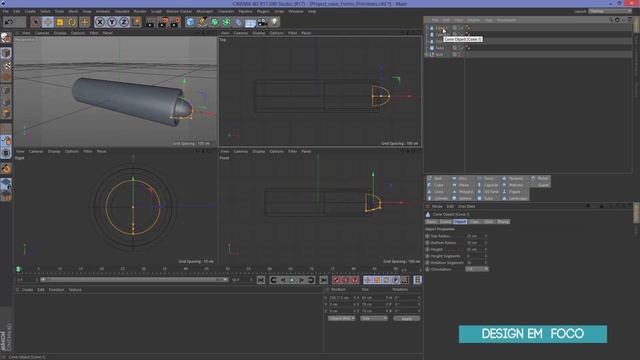Click the green timeline current-frame marker
The height and width of the screenshot is (360, 640).
coord(18,269)
